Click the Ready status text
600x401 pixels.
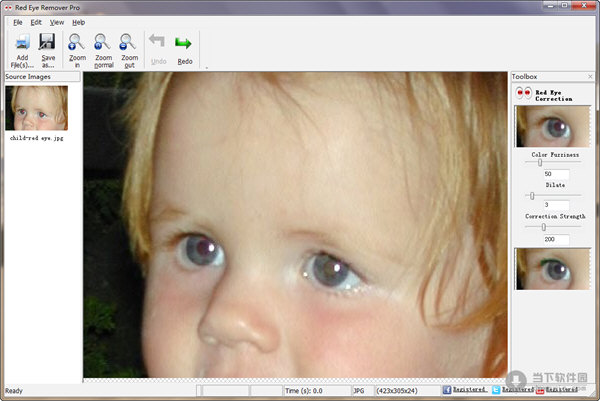coord(14,391)
